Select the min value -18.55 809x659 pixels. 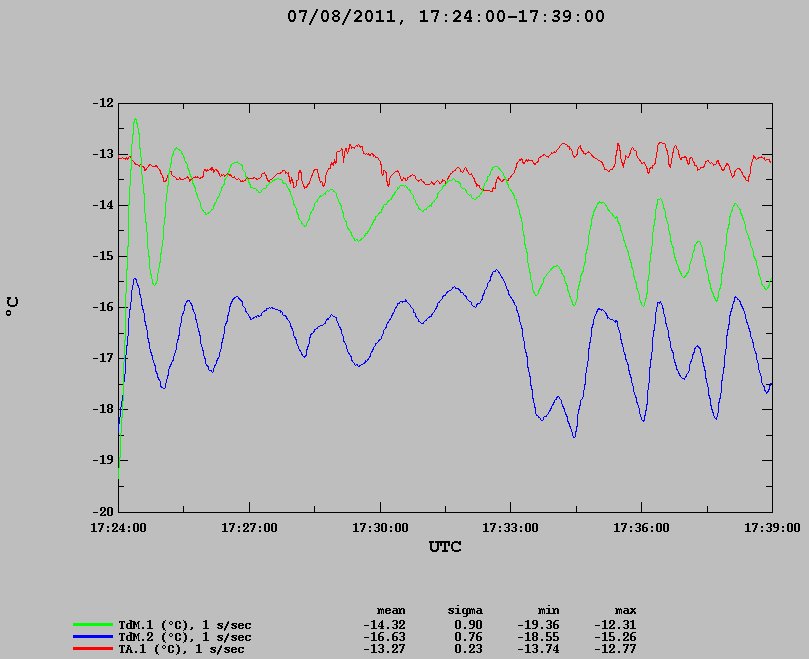(x=538, y=637)
